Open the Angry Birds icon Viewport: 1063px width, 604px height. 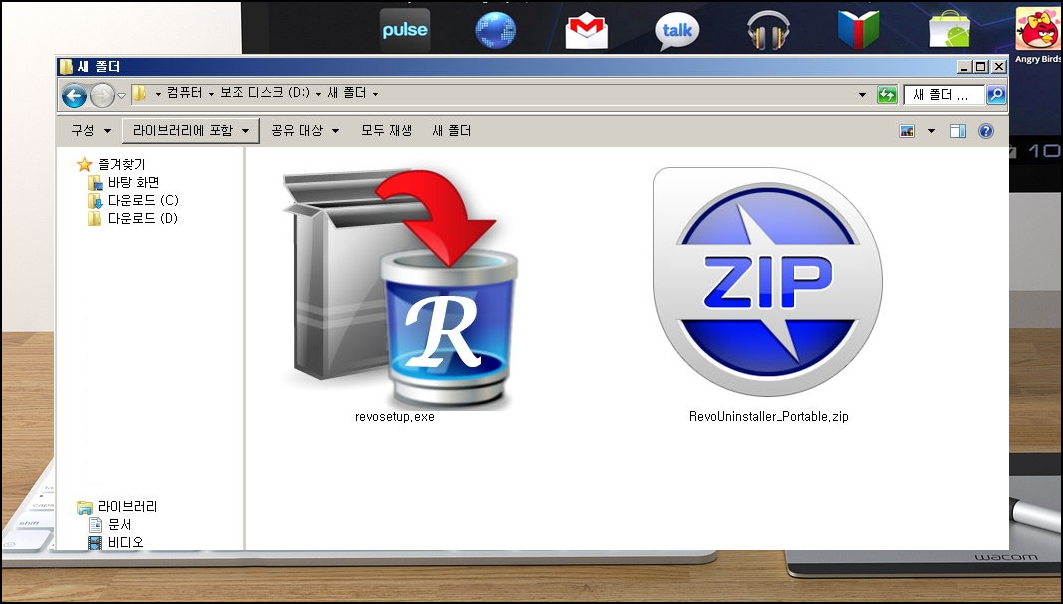(1038, 29)
